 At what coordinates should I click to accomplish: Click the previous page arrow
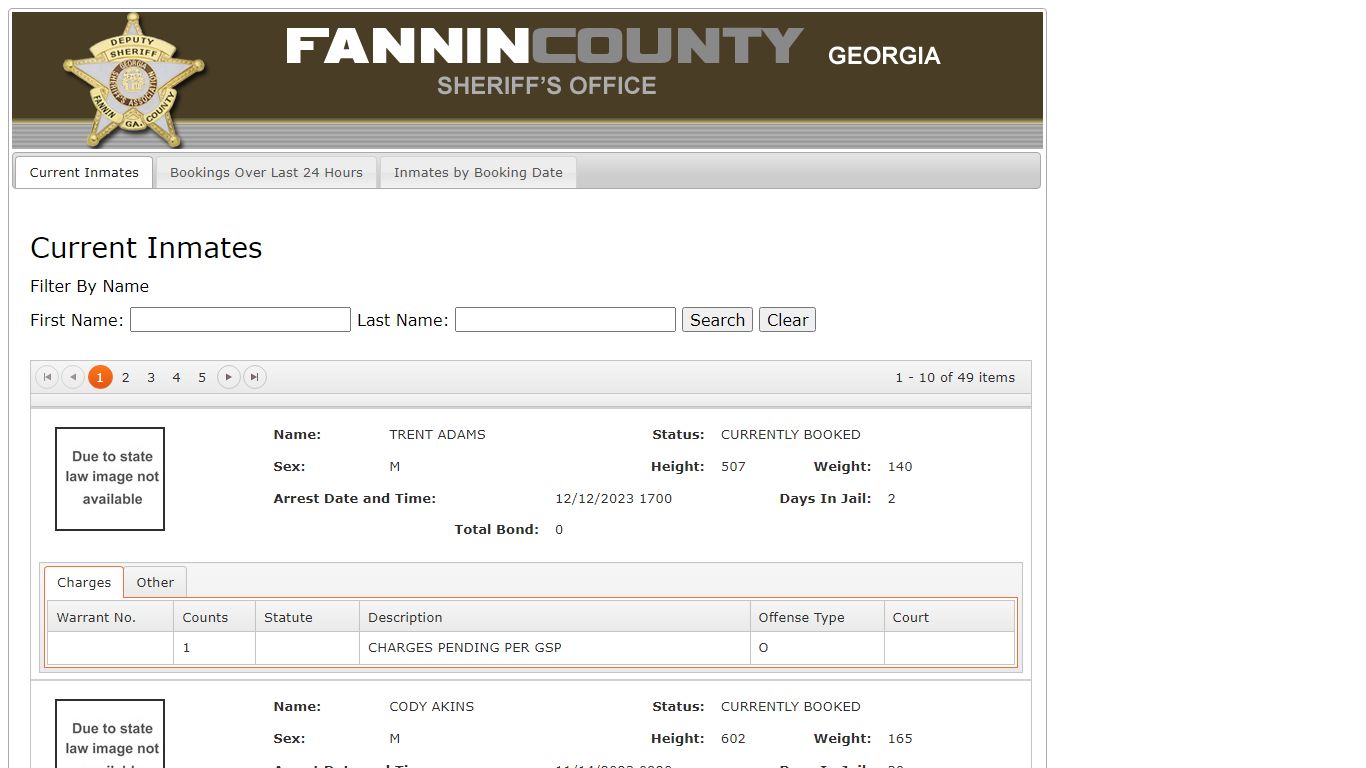tap(73, 377)
